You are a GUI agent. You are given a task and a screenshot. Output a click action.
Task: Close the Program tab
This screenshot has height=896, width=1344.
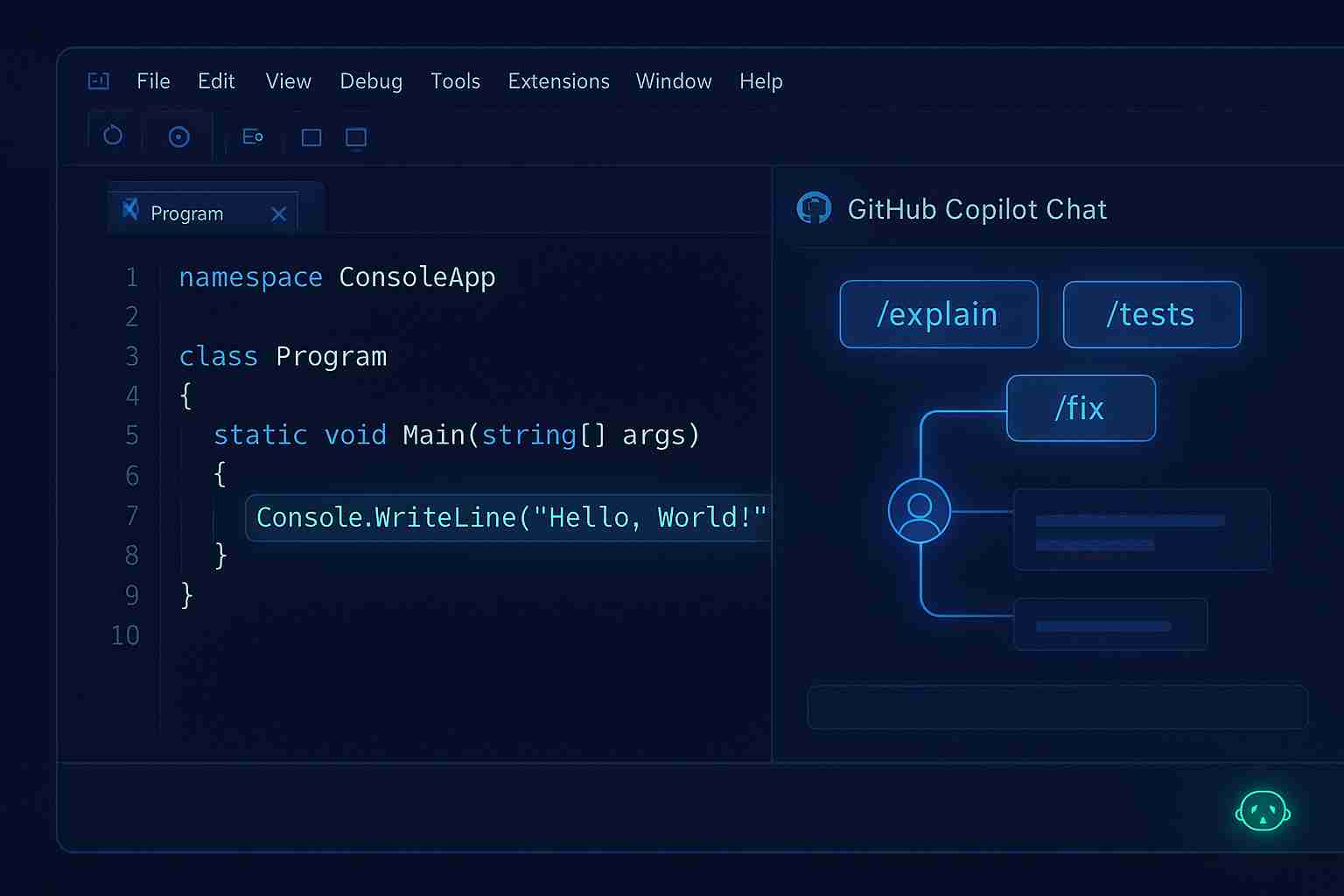point(278,213)
